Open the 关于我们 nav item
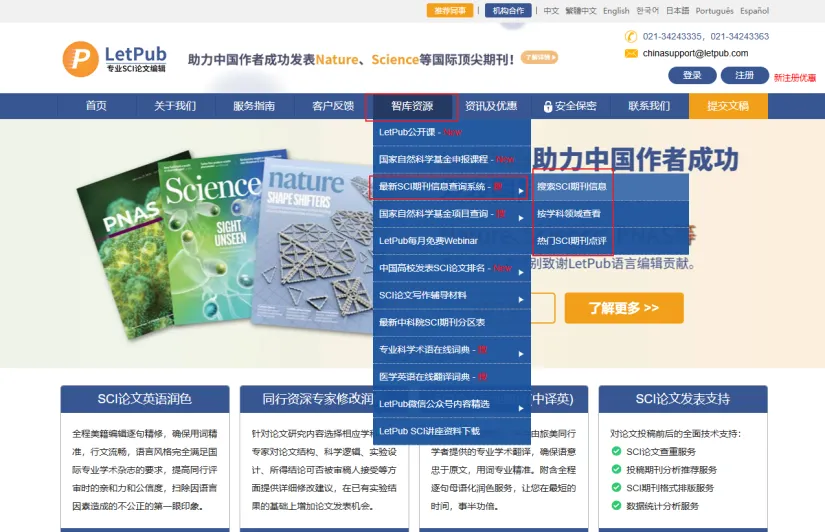The image size is (825, 532). pyautogui.click(x=175, y=106)
